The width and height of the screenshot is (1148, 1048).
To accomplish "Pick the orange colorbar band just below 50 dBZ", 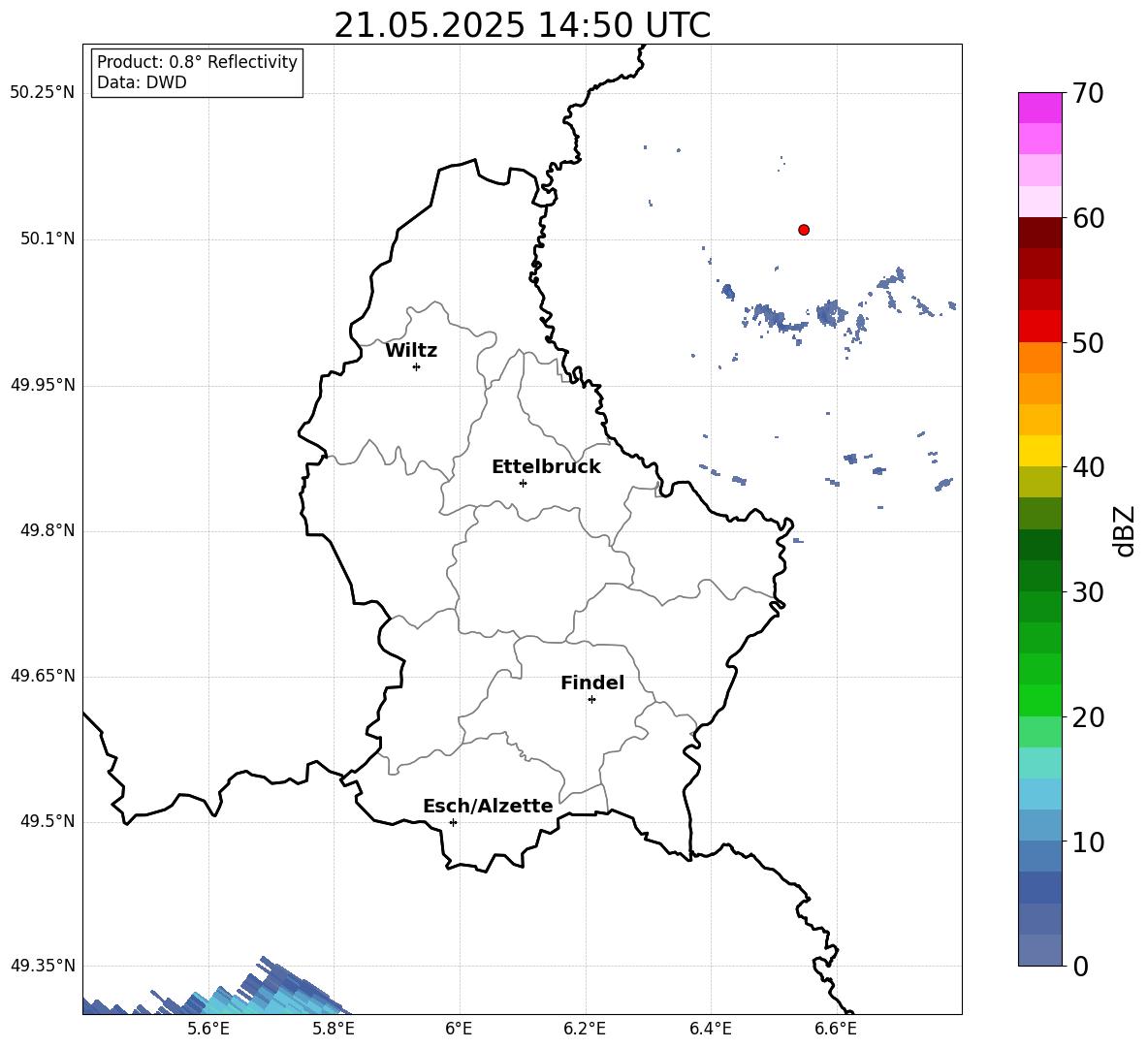I will [x=1039, y=358].
